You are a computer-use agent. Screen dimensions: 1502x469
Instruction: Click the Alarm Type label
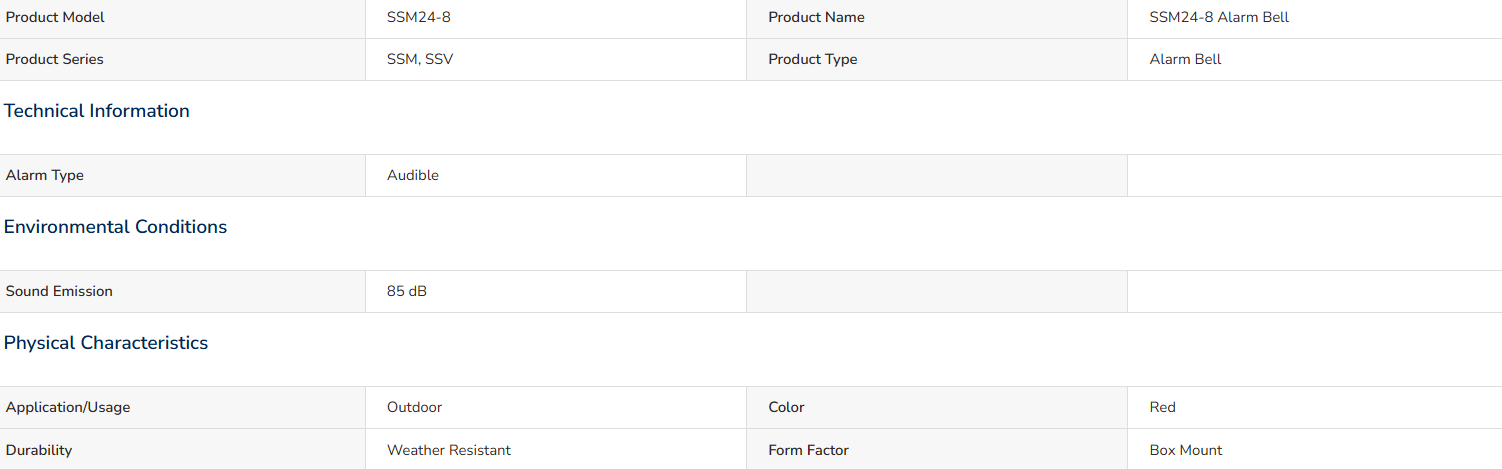click(x=45, y=175)
